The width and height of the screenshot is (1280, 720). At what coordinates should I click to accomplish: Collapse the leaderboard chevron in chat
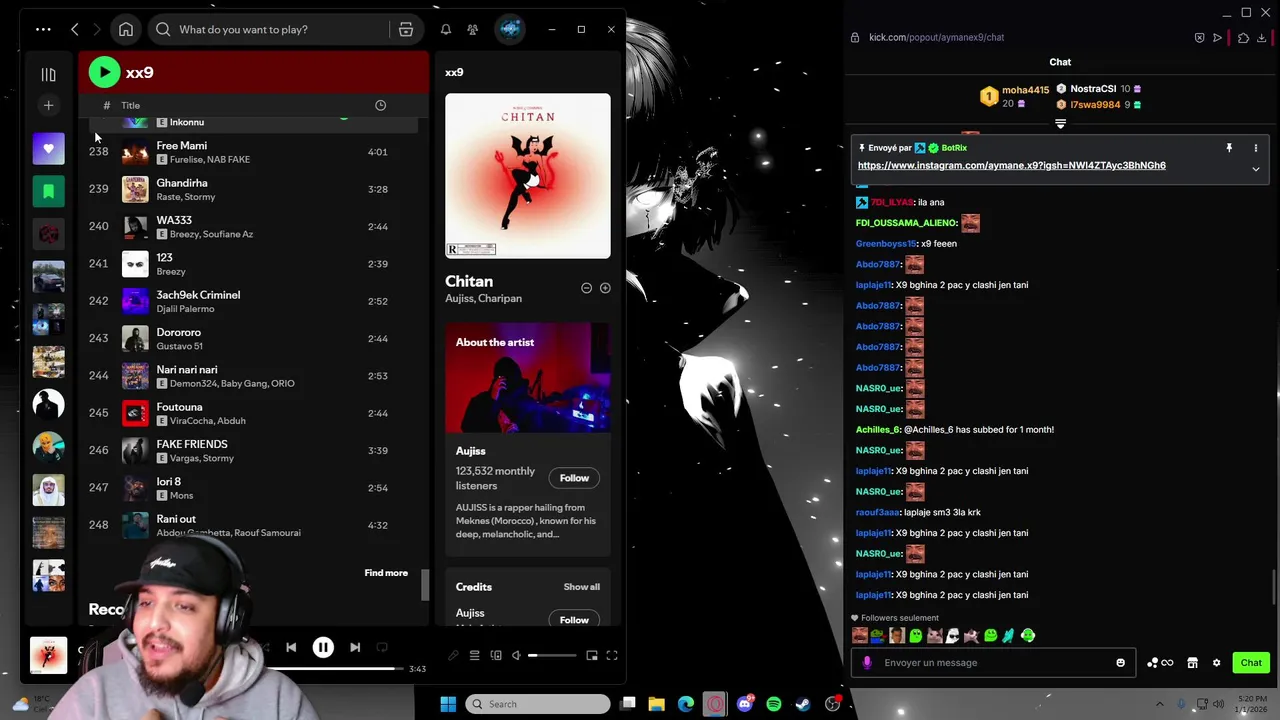pos(1060,124)
